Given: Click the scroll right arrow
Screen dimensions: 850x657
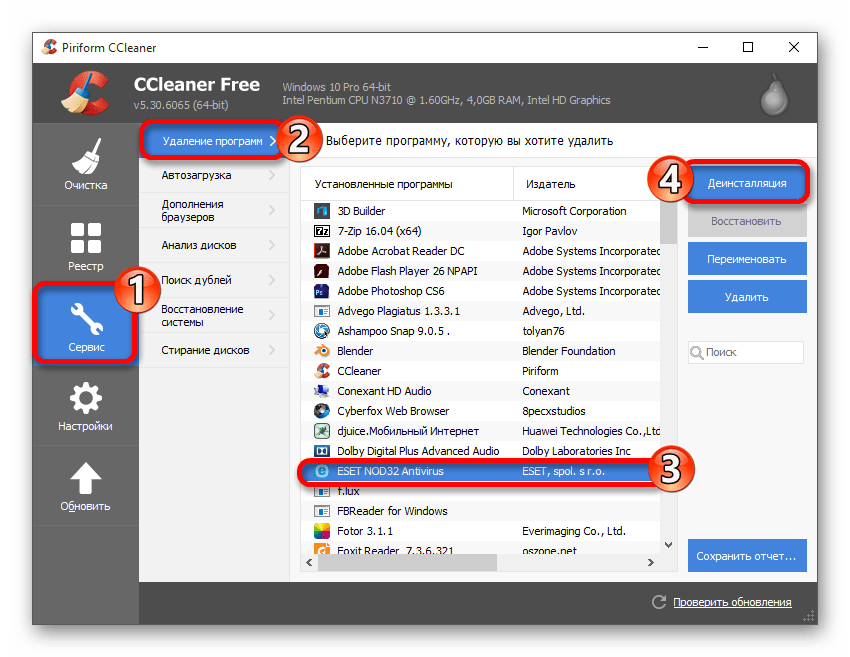Looking at the screenshot, I should click(651, 563).
